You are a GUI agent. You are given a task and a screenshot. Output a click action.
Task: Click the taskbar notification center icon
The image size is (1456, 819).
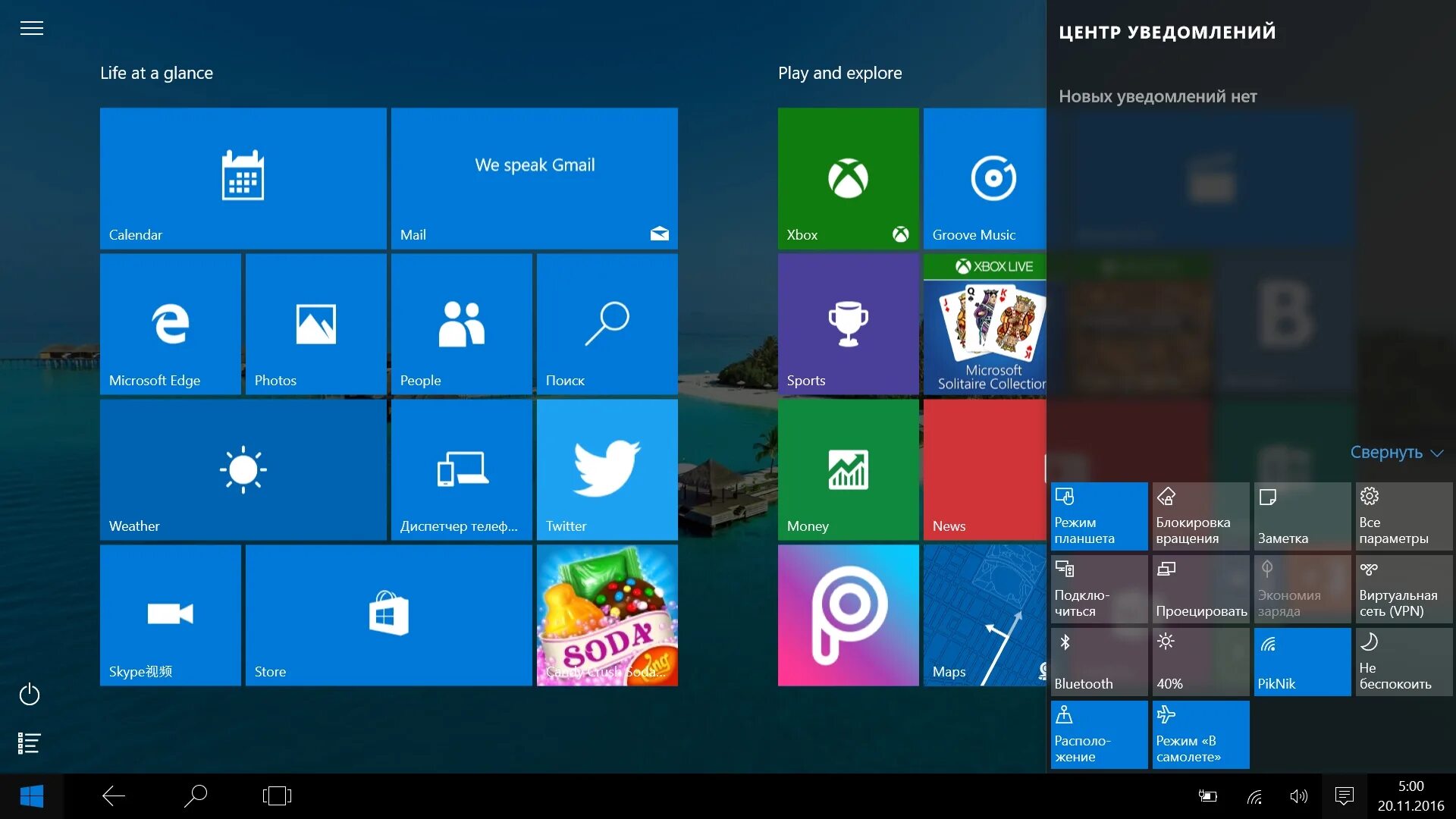tap(1344, 795)
